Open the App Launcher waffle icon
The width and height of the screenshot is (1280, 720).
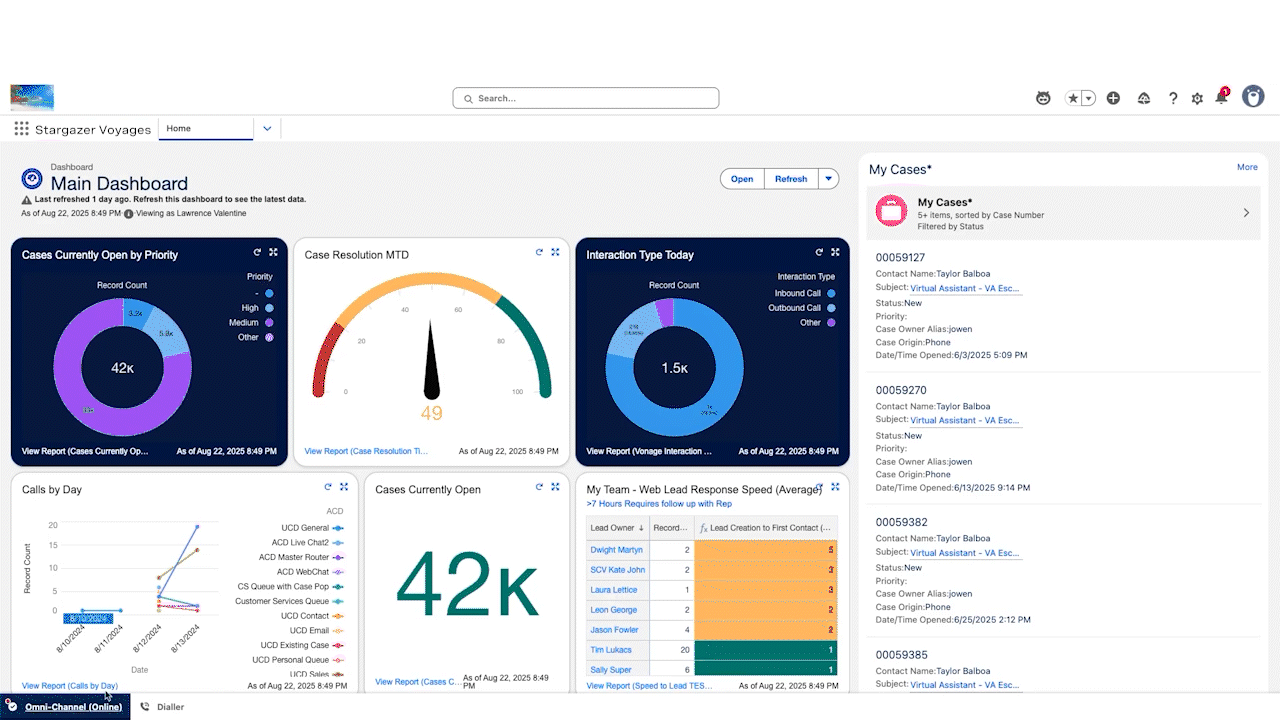click(20, 128)
